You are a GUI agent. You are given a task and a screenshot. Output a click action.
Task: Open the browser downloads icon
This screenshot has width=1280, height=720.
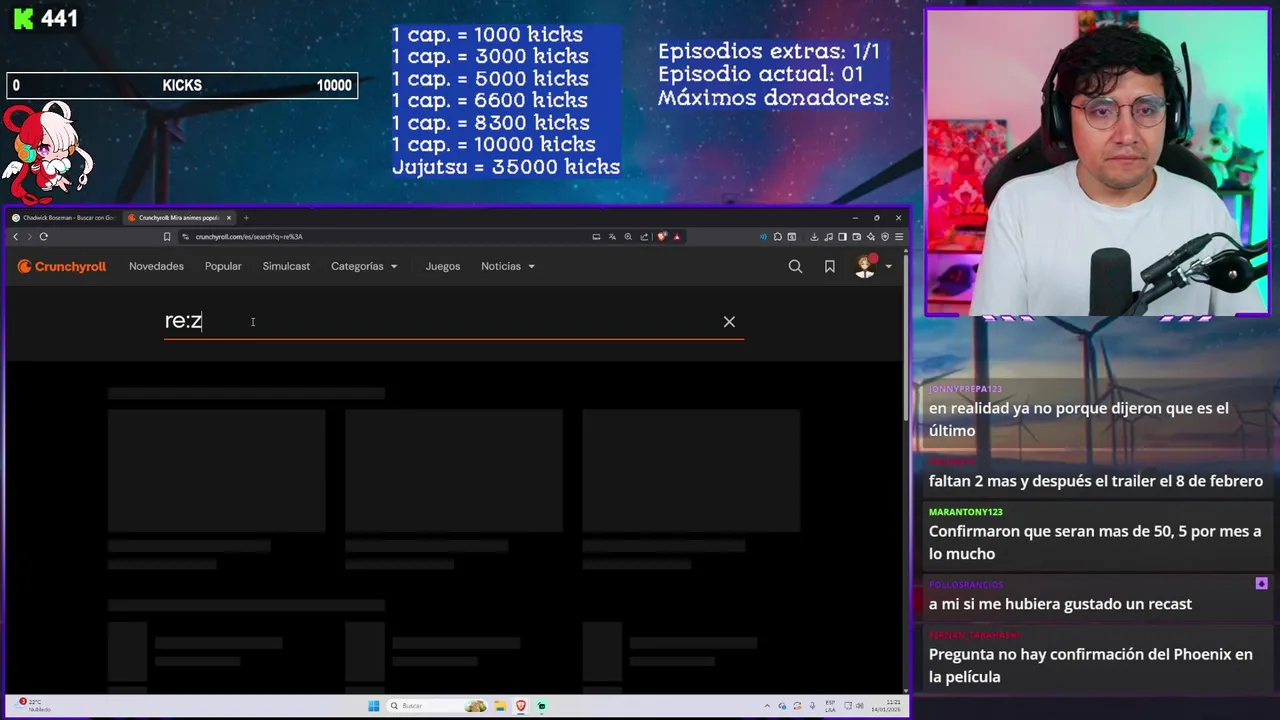(814, 237)
